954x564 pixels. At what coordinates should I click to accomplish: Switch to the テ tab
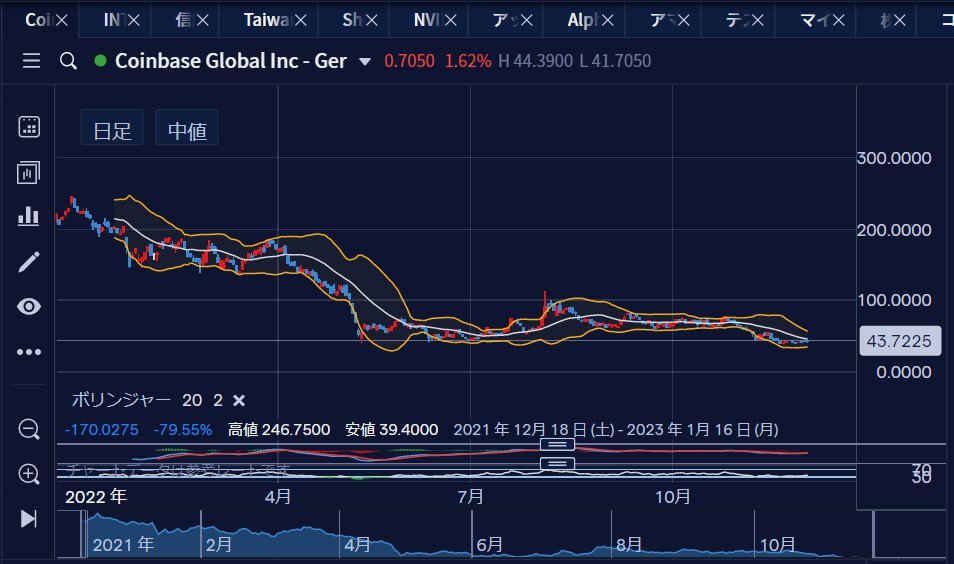pyautogui.click(x=736, y=20)
